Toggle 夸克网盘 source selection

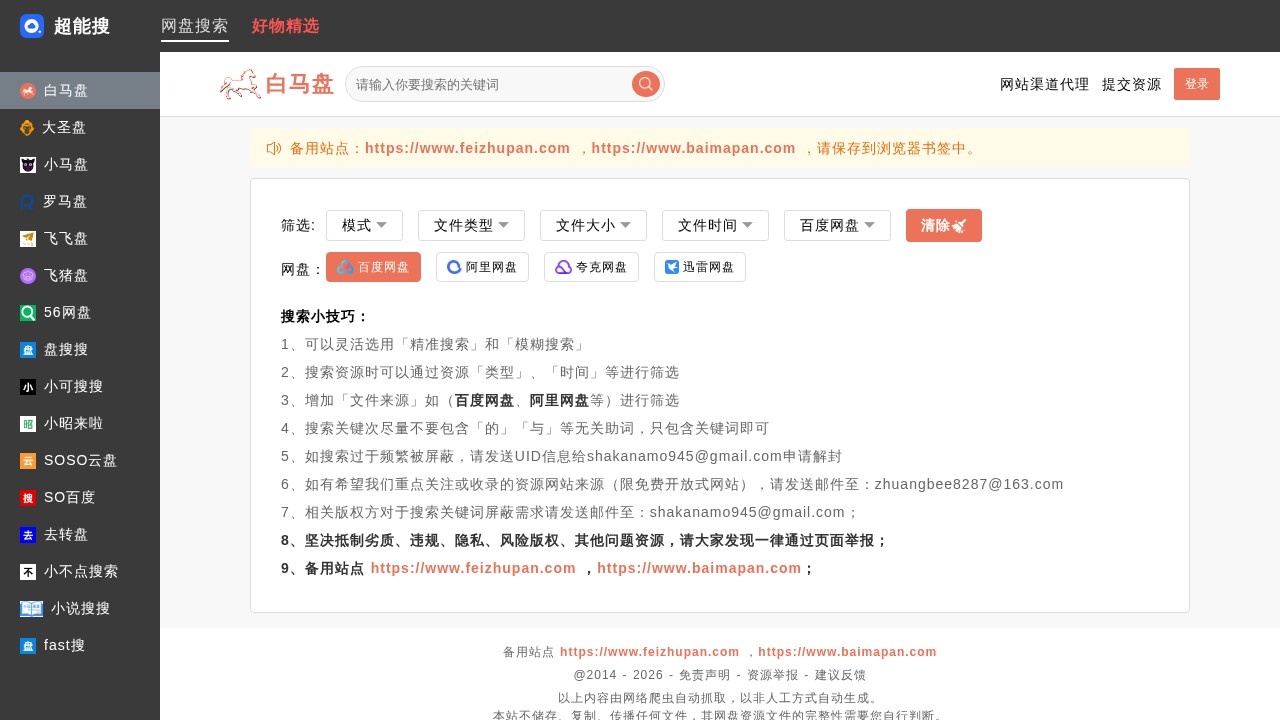[591, 267]
